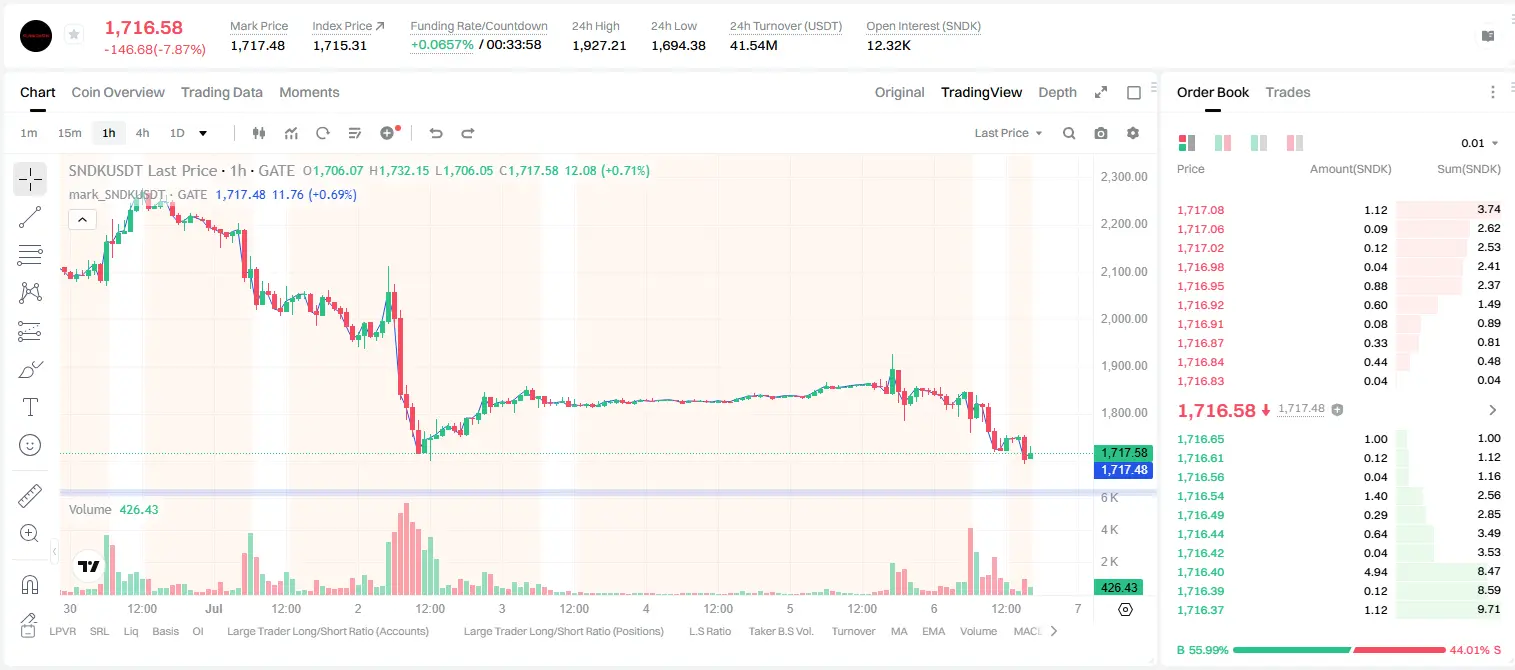Select the ruler measure tool

click(x=30, y=496)
